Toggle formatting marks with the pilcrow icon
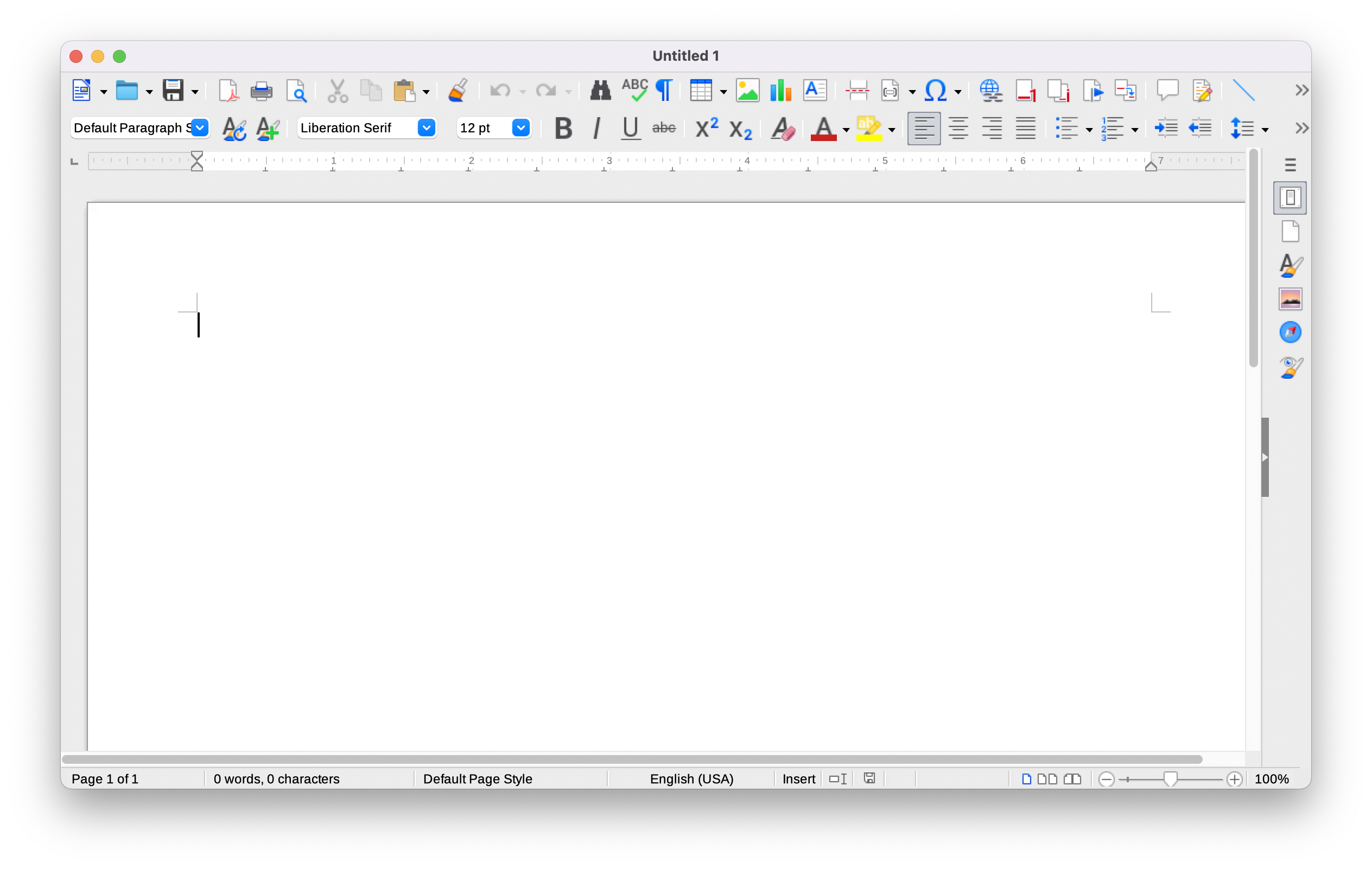The width and height of the screenshot is (1372, 869). 664,91
